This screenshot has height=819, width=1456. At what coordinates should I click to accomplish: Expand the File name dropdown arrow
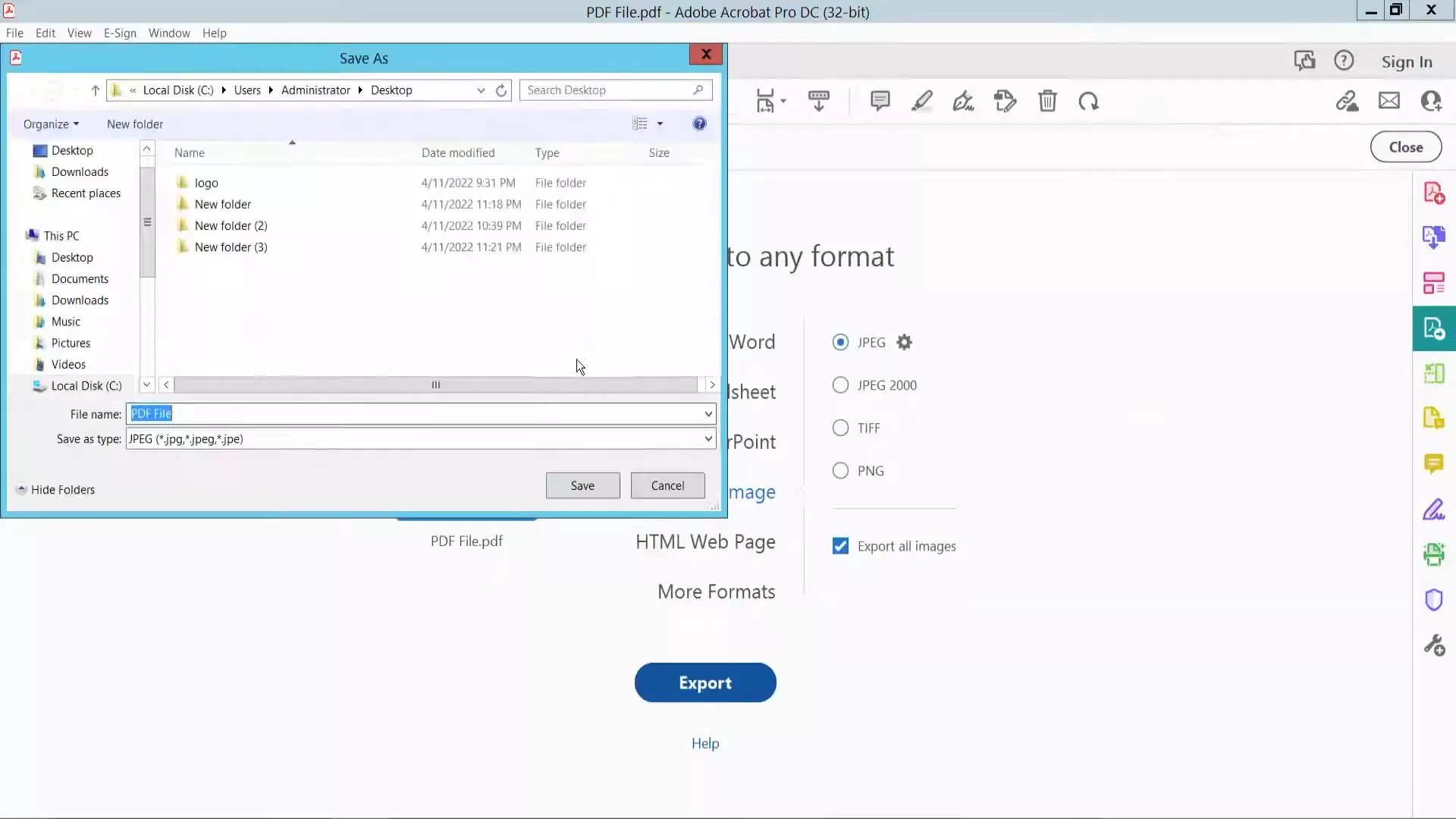point(708,414)
